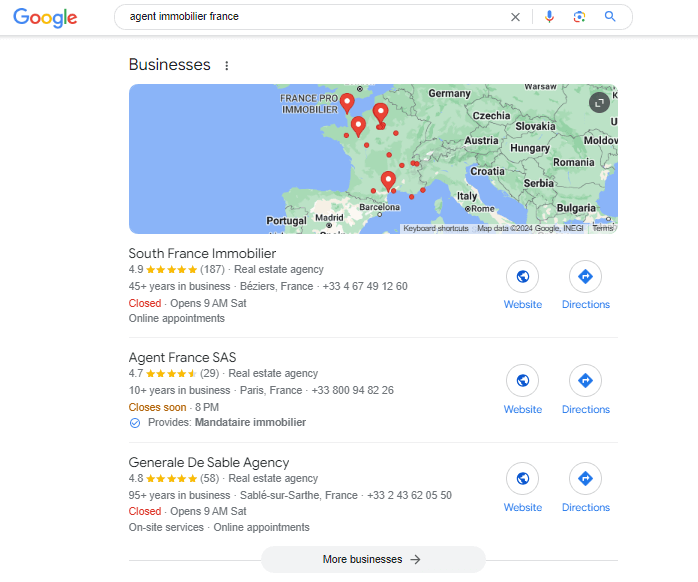Open the Businesses three-dot options menu
Viewport: 698px width, 582px height.
click(x=227, y=66)
